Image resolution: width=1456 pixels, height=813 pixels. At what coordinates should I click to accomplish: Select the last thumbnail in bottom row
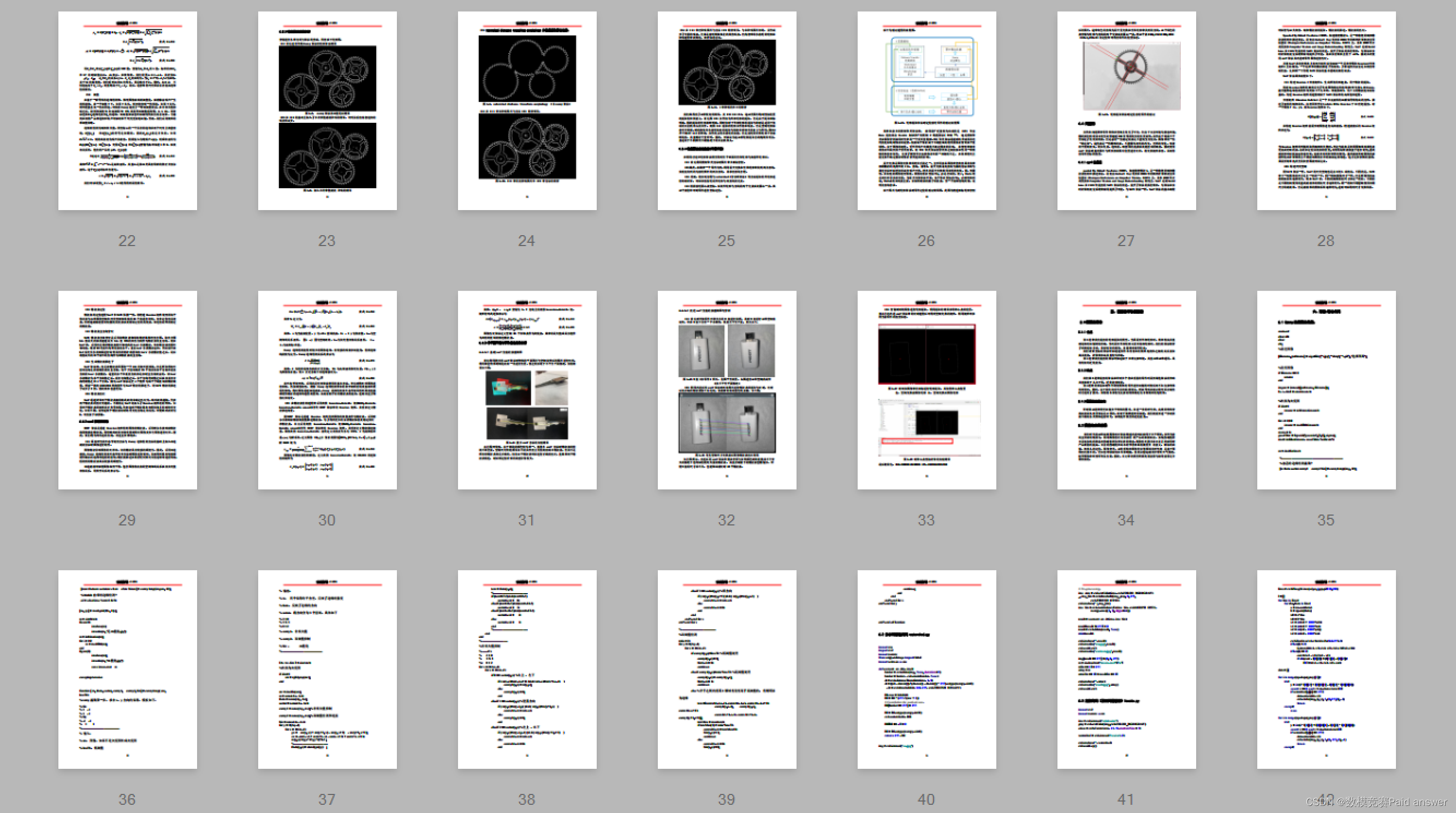coord(1326,669)
